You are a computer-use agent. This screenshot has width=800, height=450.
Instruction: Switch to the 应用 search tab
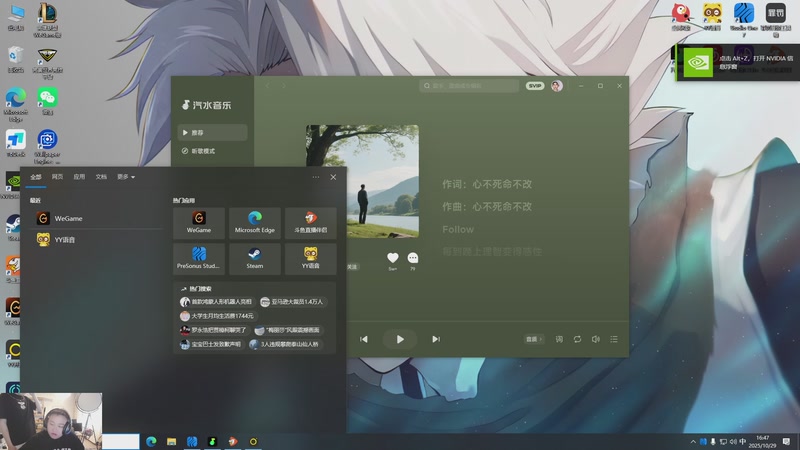pos(79,177)
